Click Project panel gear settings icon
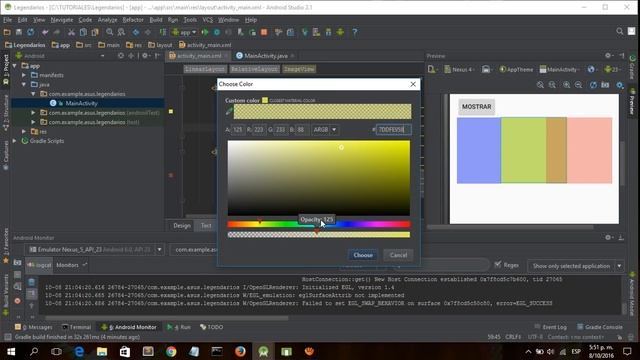640x360 pixels. tap(145, 56)
